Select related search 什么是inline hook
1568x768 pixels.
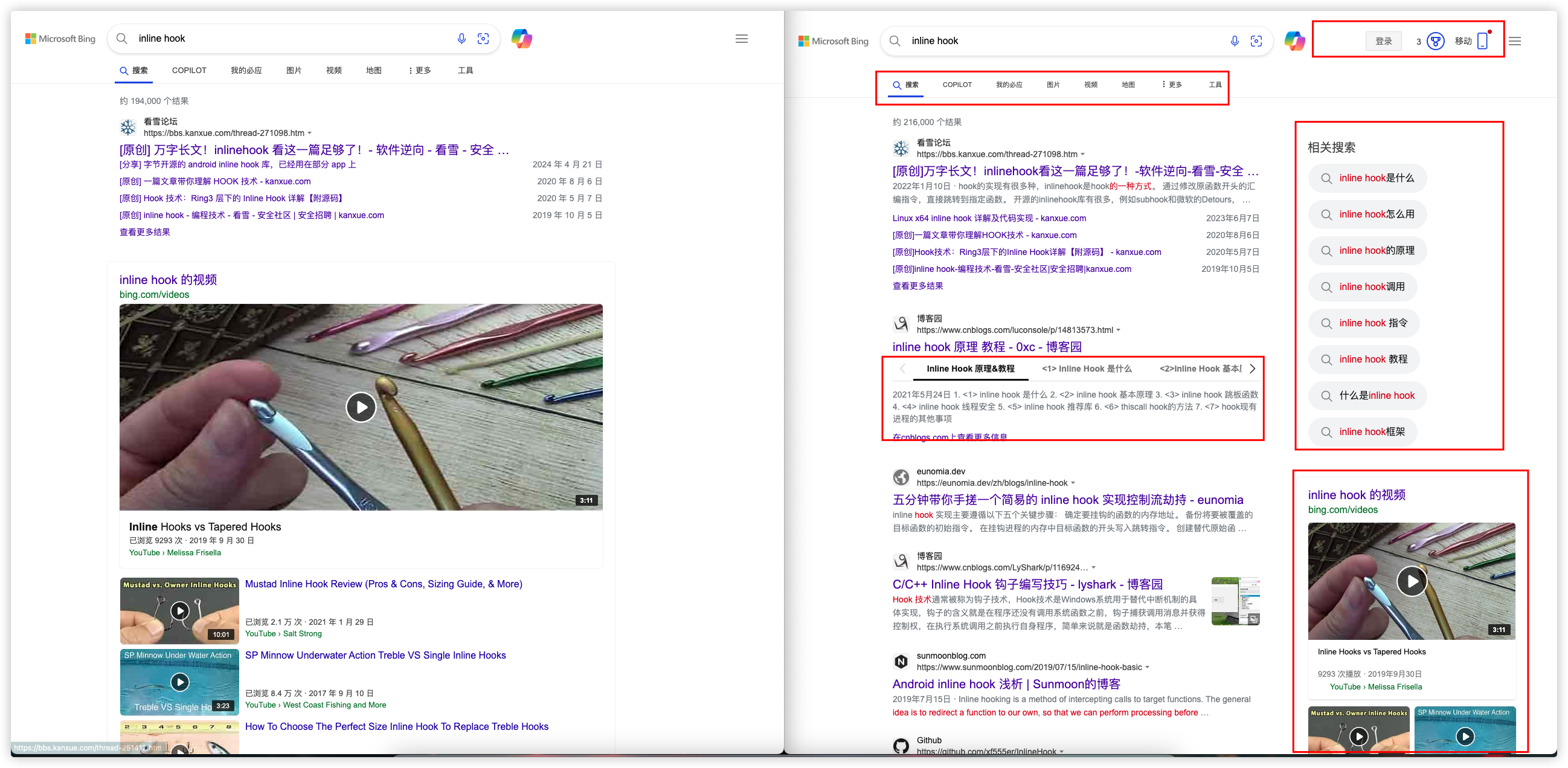1367,395
